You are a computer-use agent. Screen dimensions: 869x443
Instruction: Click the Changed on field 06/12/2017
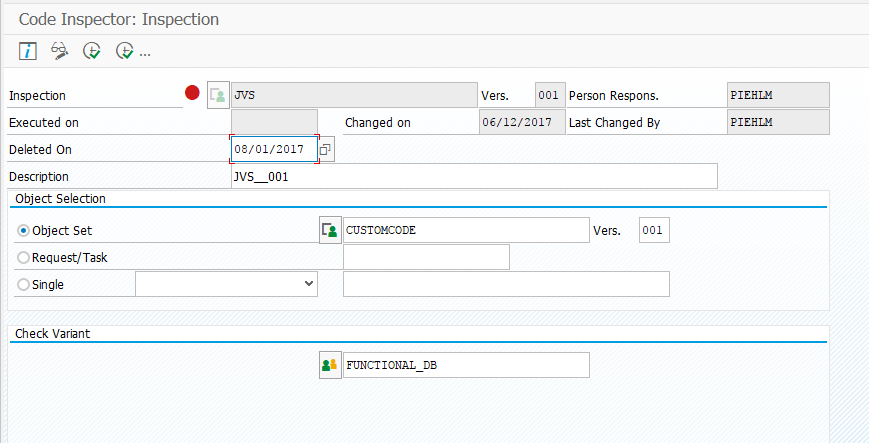click(x=522, y=122)
